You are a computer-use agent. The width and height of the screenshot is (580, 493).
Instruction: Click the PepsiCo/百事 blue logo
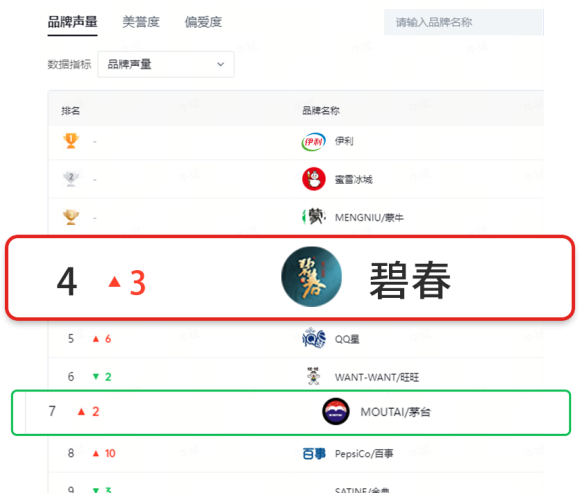(314, 453)
